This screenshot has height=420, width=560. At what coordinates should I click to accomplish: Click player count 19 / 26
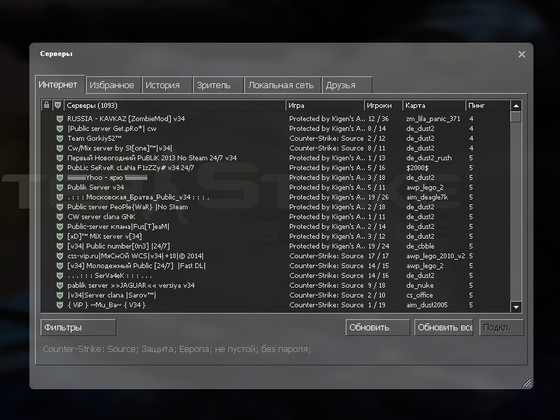(378, 197)
